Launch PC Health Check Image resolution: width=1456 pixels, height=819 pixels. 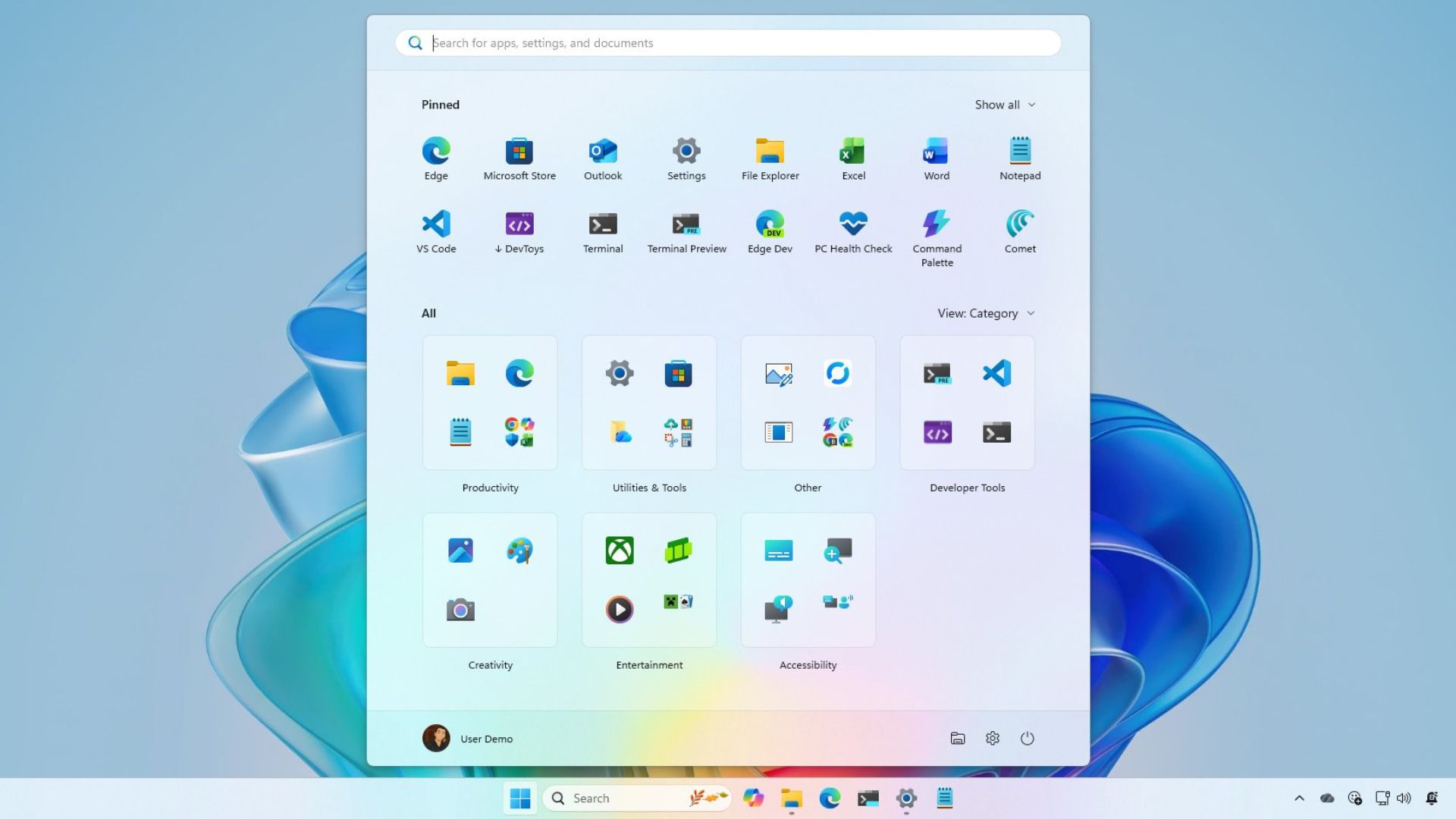tap(853, 225)
